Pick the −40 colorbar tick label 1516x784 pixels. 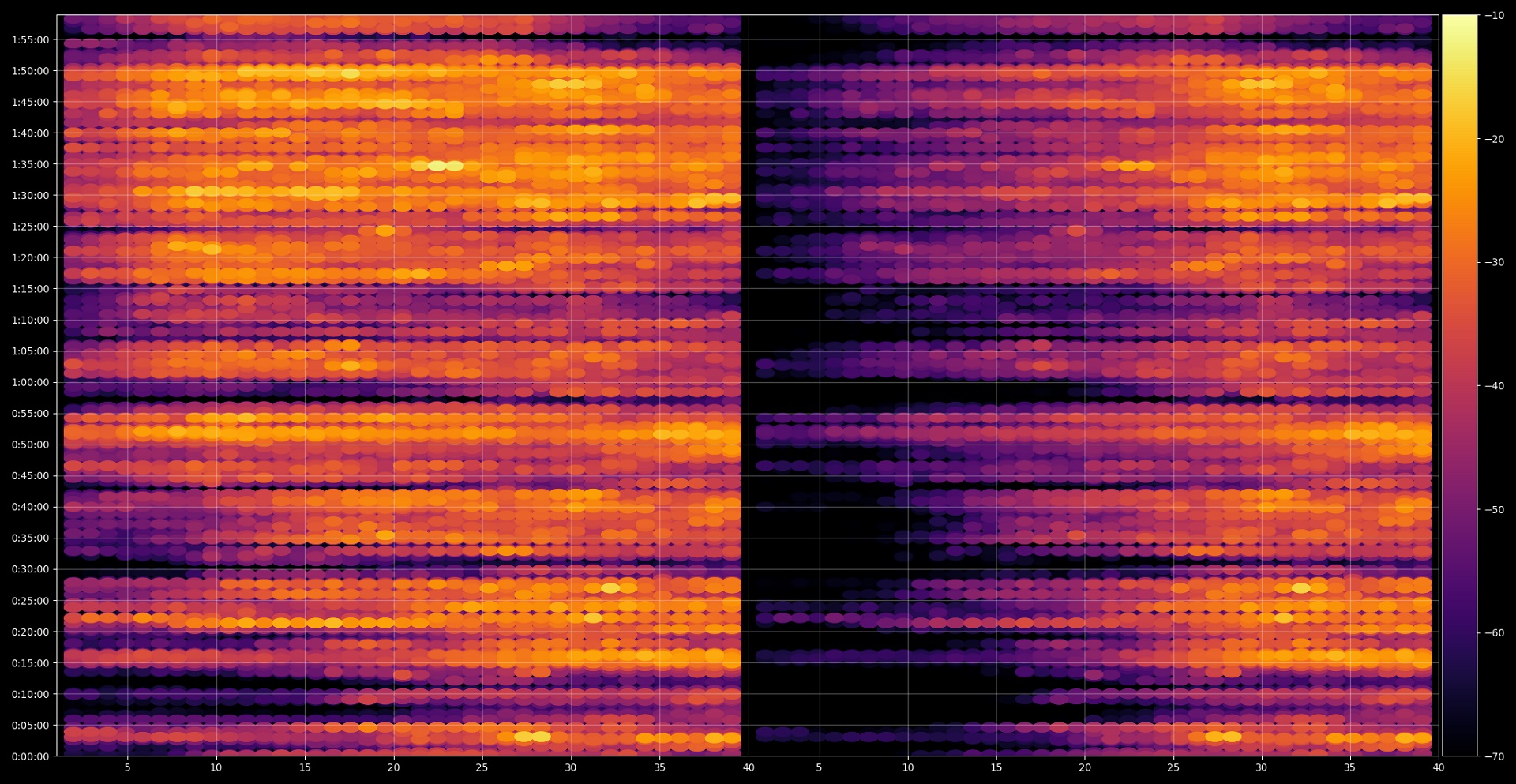[x=1494, y=386]
